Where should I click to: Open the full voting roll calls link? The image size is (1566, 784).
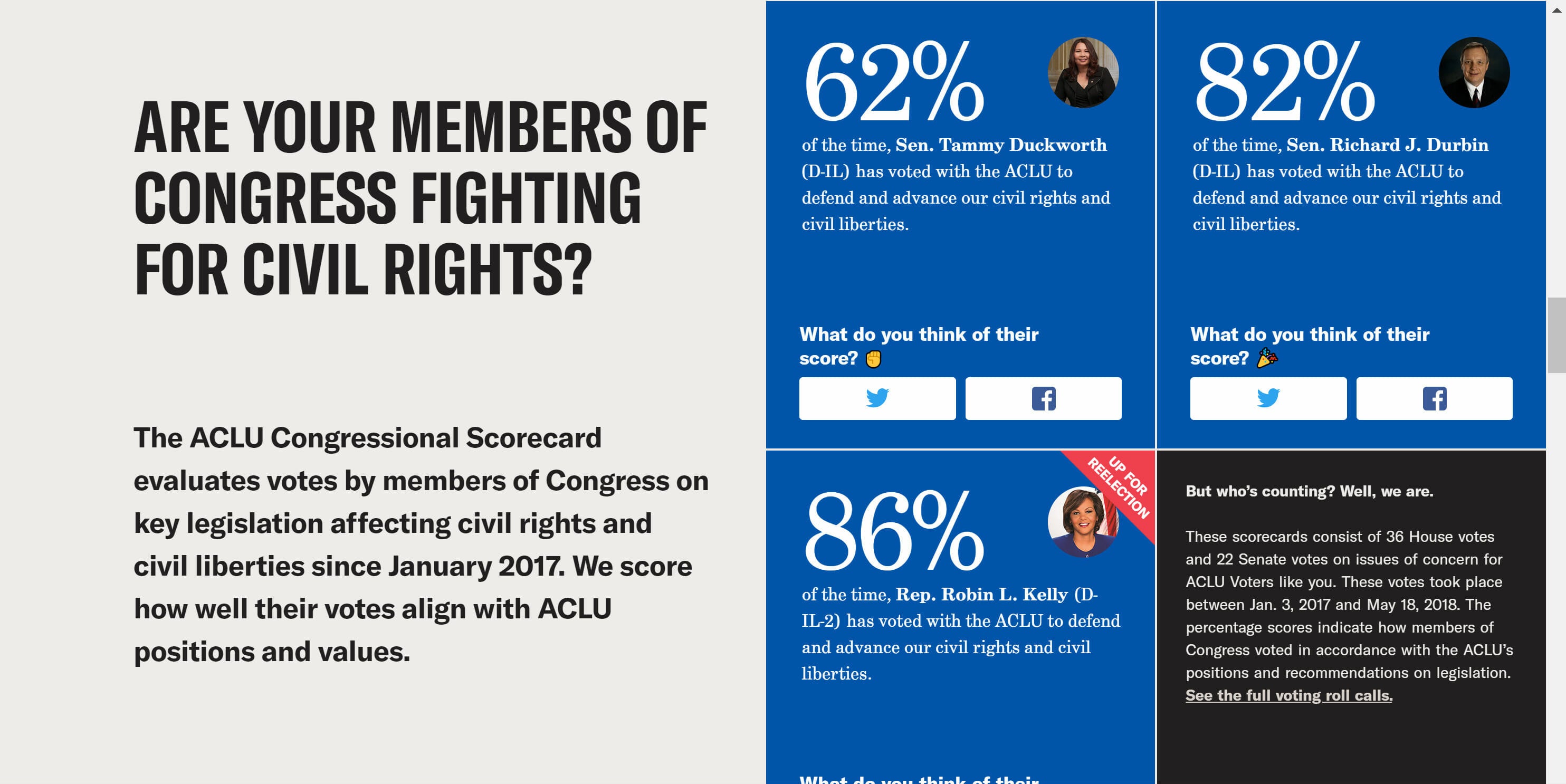pyautogui.click(x=1289, y=695)
